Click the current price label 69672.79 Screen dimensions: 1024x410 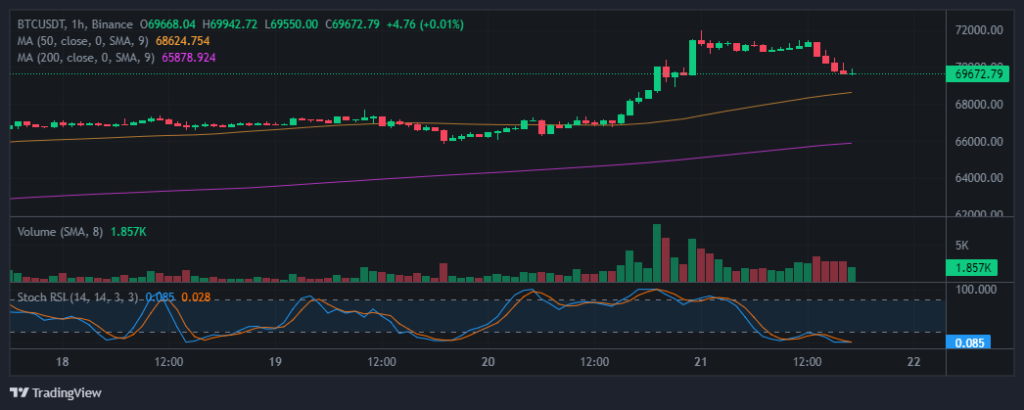(978, 74)
